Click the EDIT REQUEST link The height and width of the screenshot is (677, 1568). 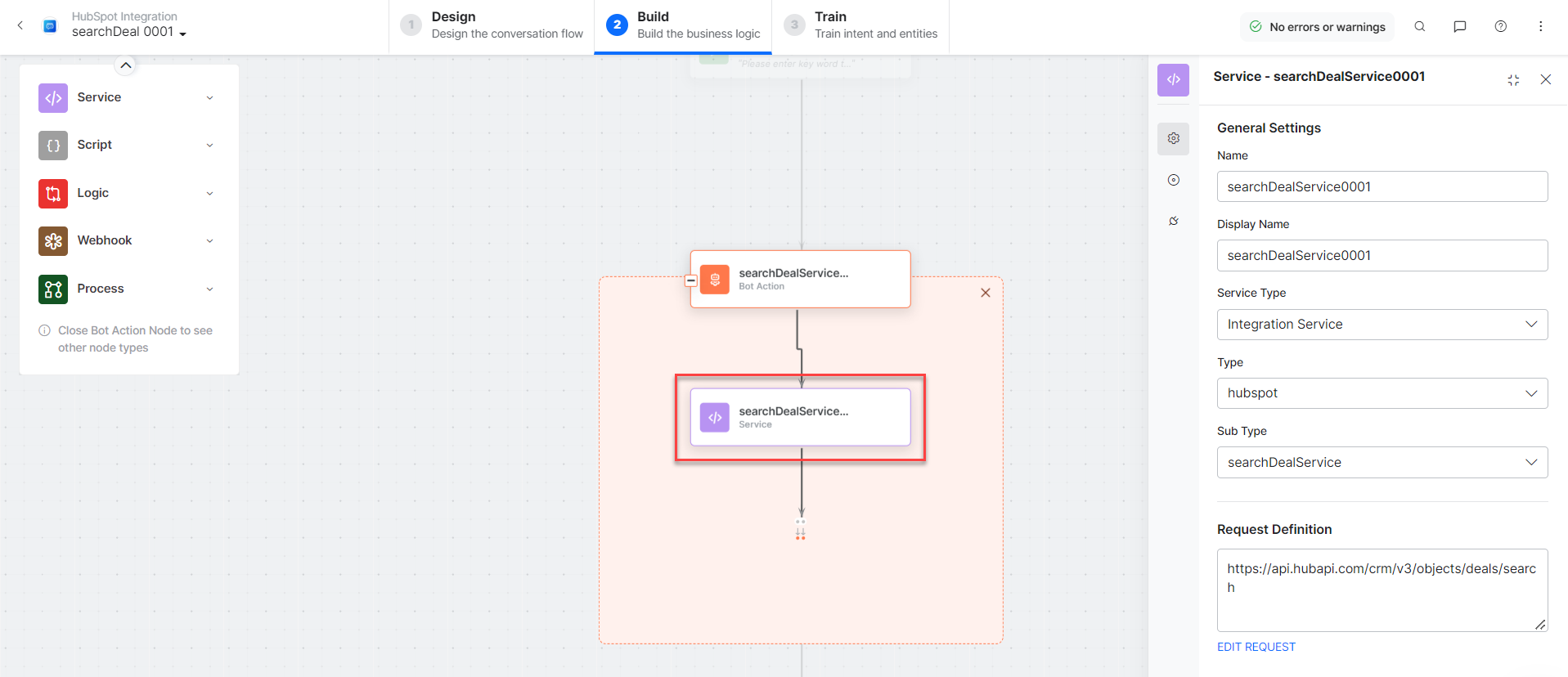tap(1256, 647)
